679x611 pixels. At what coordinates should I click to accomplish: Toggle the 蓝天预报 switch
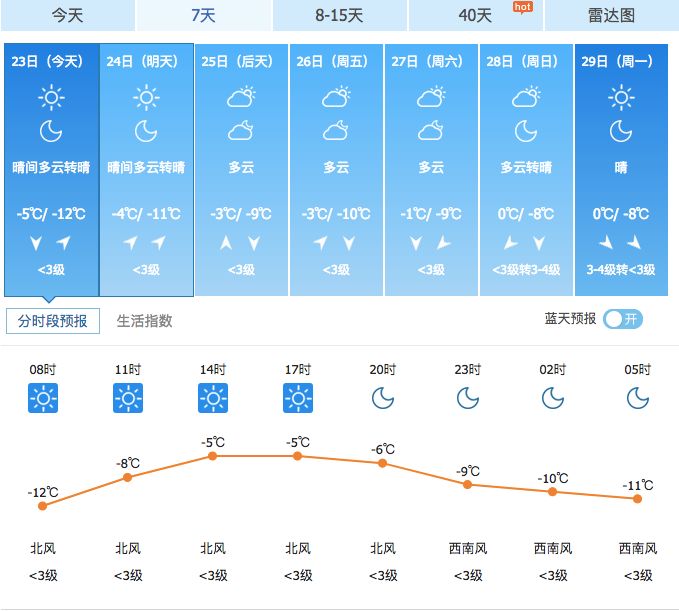point(623,320)
